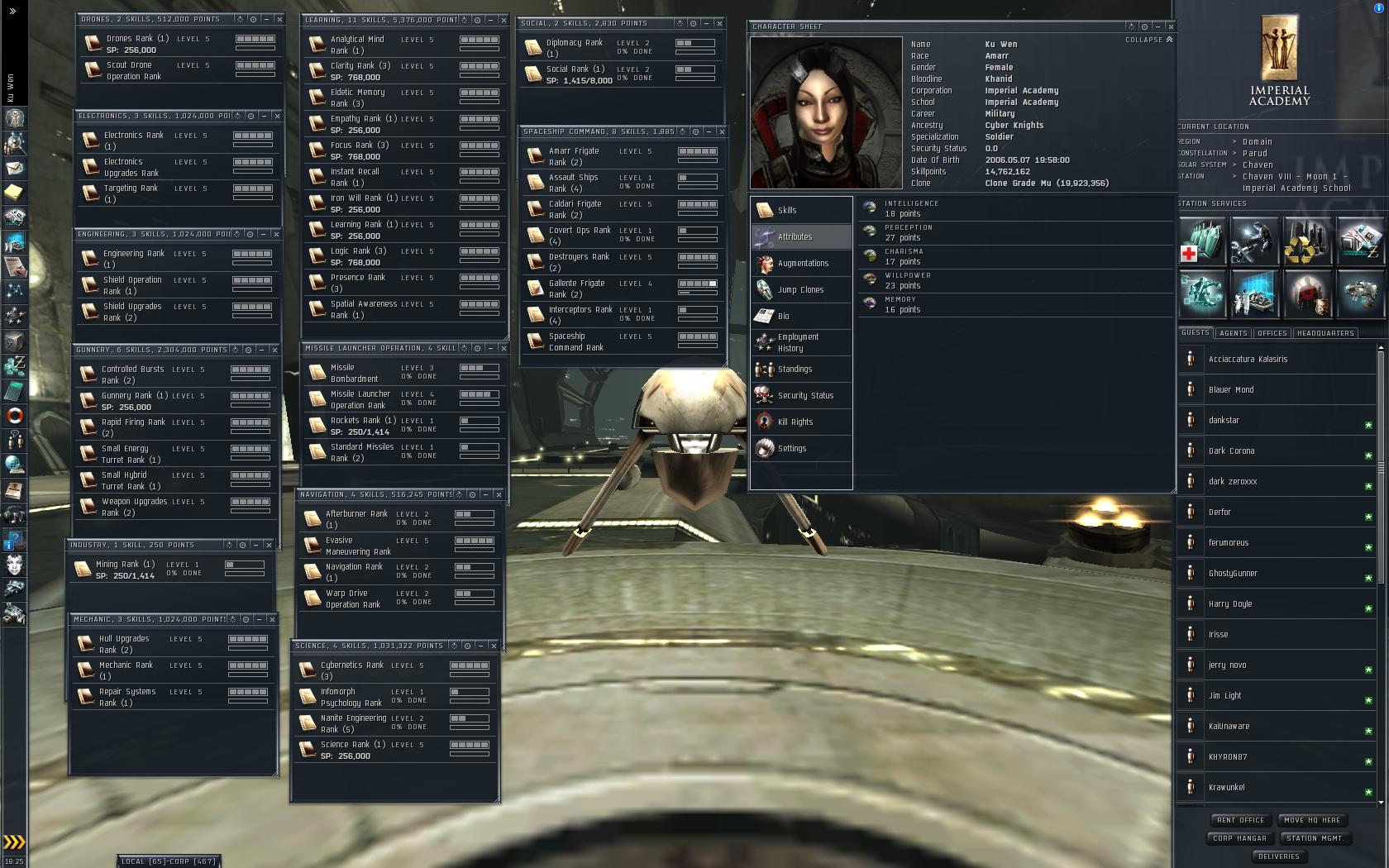
Task: Open the teal robotic figure station service
Action: point(1202,293)
